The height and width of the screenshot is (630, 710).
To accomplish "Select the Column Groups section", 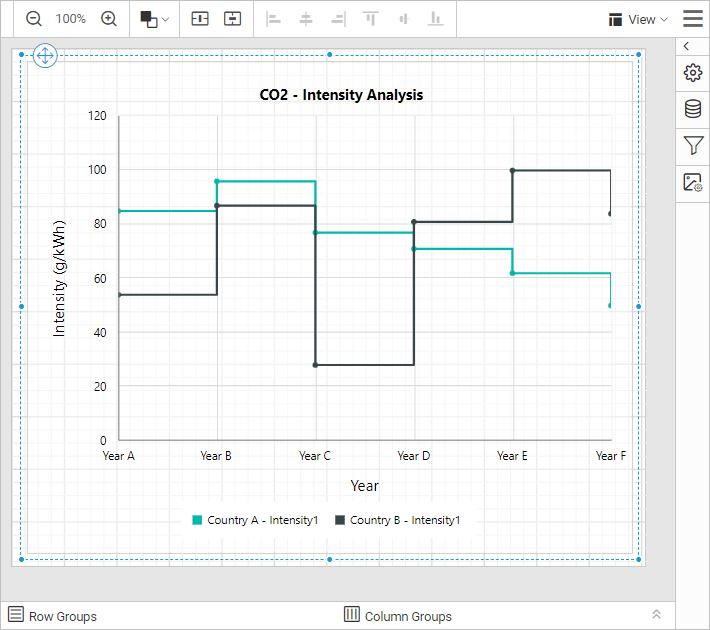I will click(x=398, y=616).
